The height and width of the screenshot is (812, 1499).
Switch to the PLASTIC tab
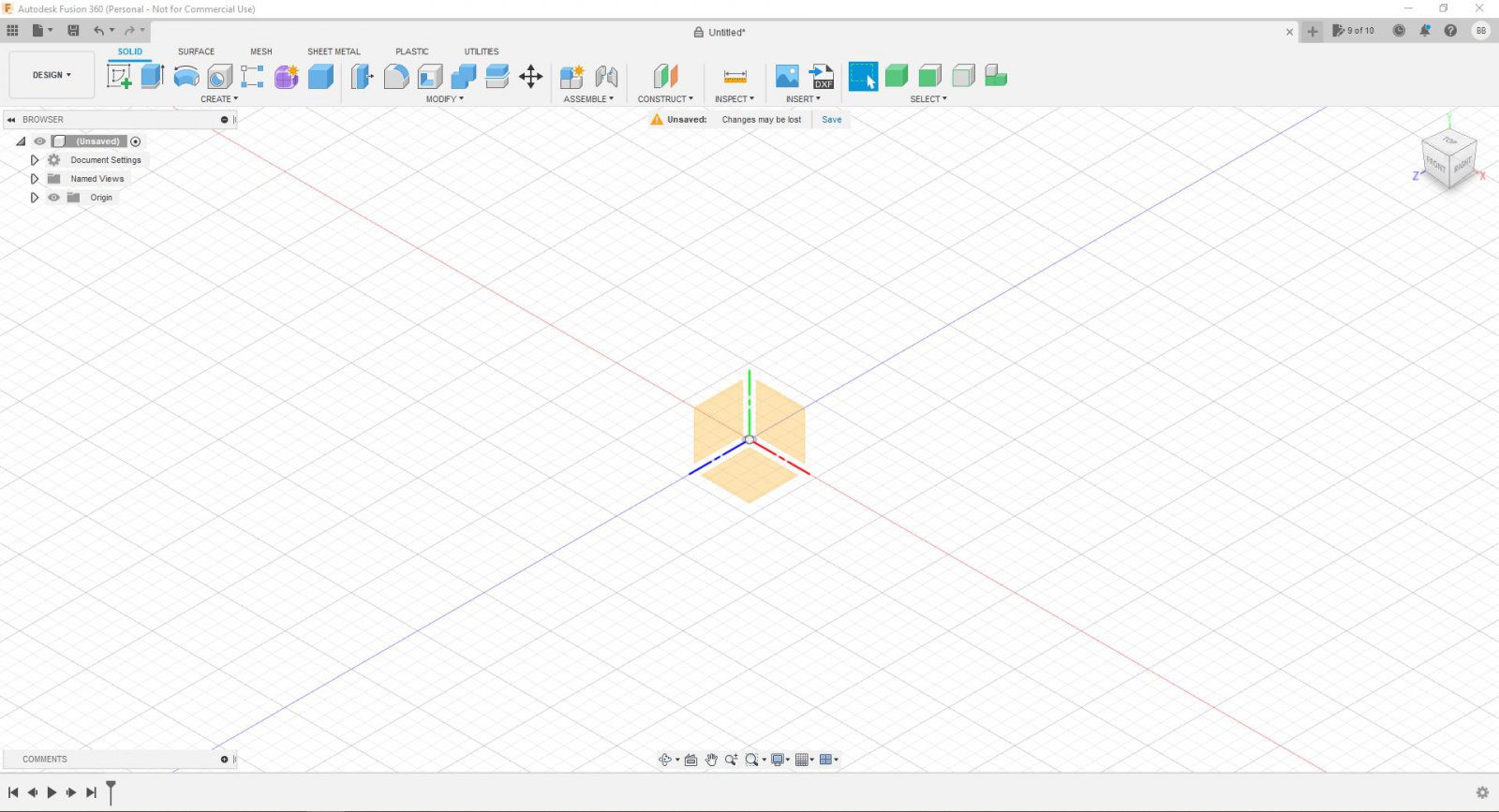click(x=412, y=52)
